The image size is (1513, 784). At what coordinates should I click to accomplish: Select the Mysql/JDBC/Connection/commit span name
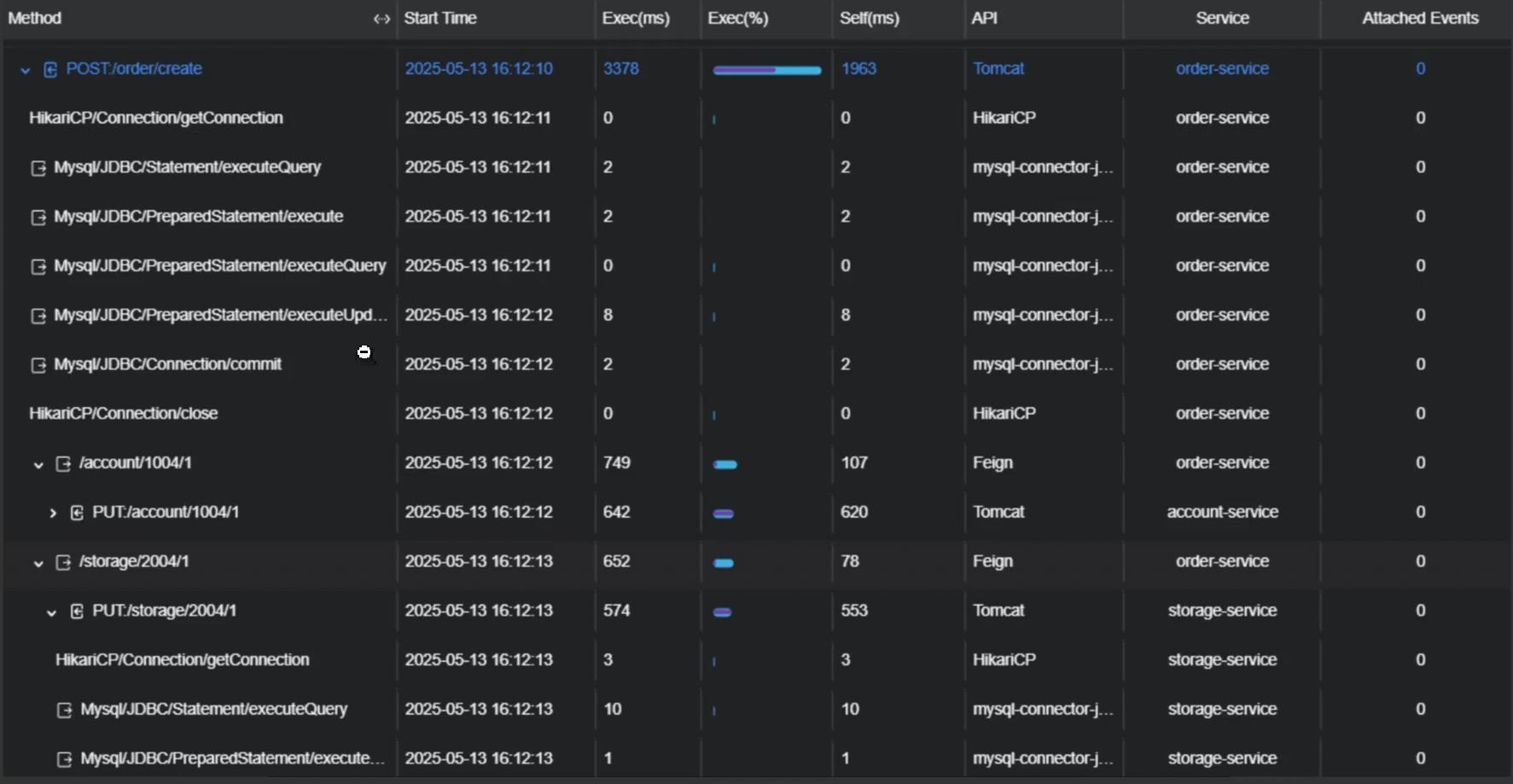(x=167, y=364)
